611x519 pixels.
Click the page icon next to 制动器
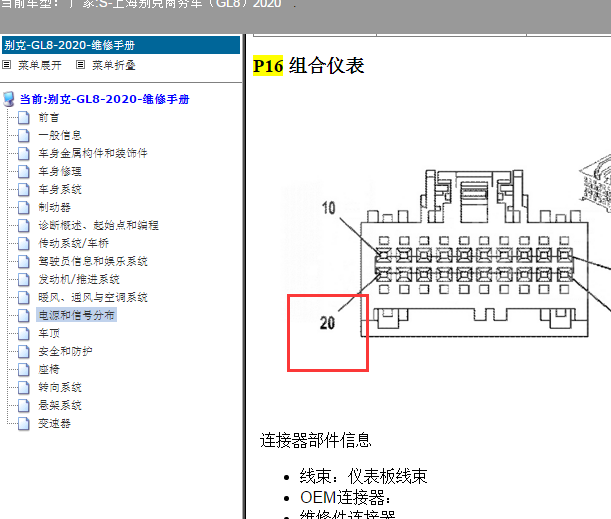click(x=23, y=207)
